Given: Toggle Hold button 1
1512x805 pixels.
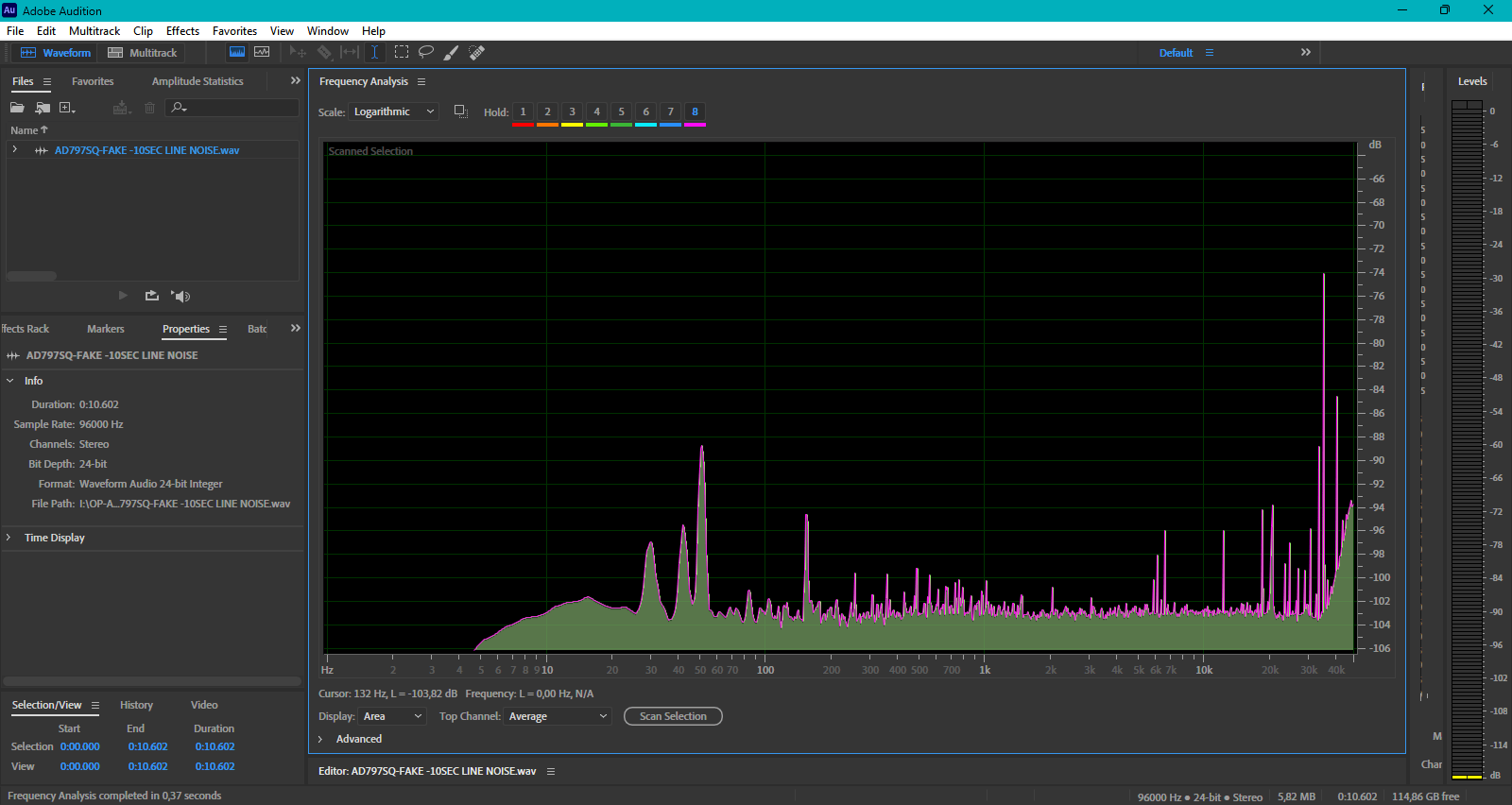Looking at the screenshot, I should 523,112.
